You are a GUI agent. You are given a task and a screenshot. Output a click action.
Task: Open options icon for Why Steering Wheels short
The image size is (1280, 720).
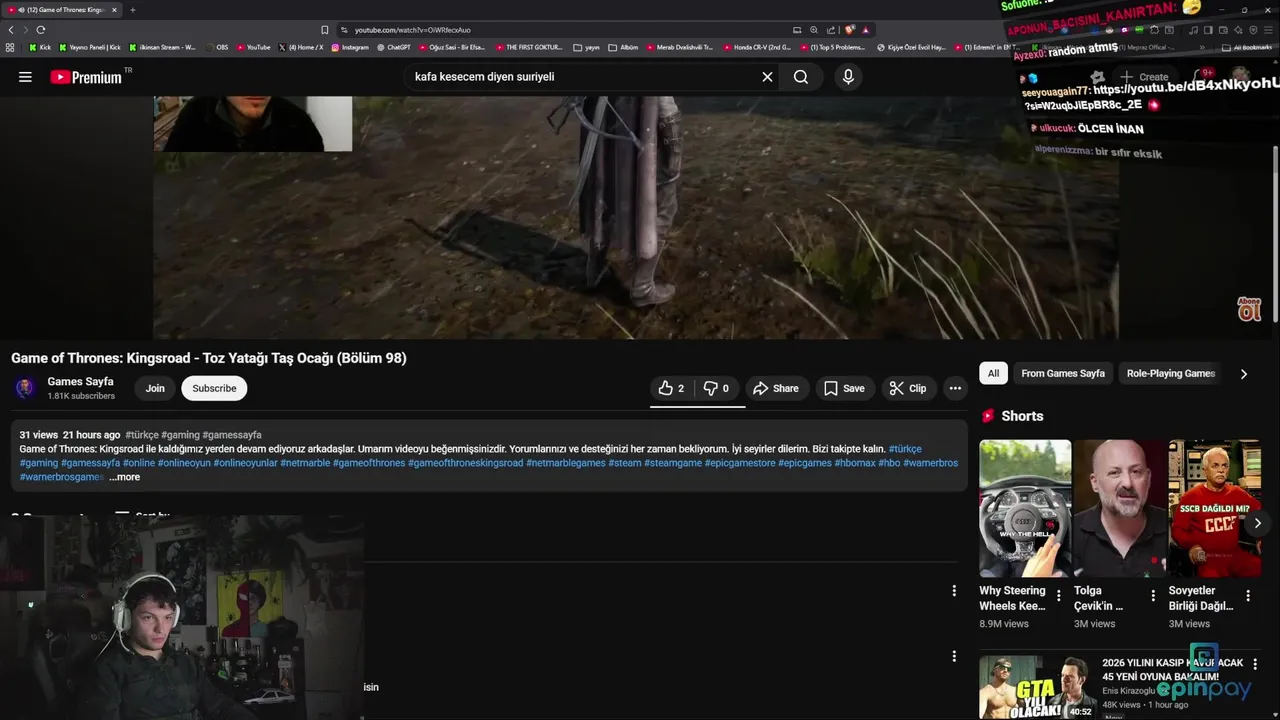click(x=1058, y=597)
